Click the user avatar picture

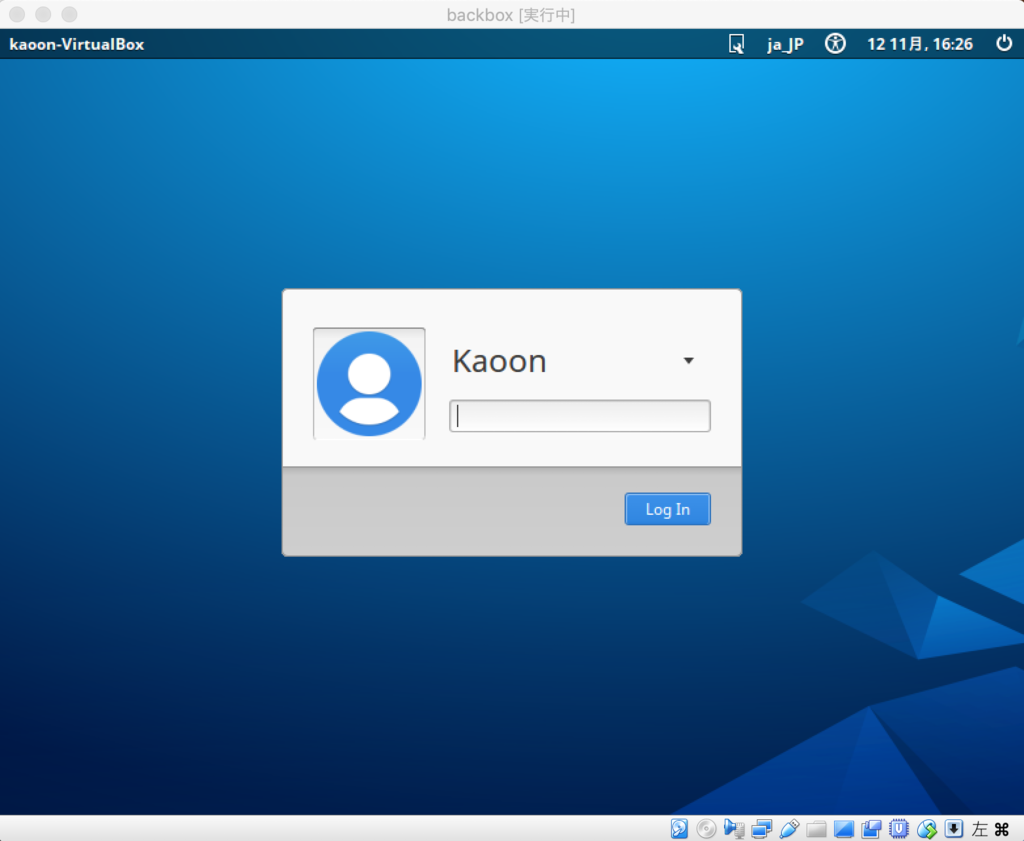tap(369, 383)
